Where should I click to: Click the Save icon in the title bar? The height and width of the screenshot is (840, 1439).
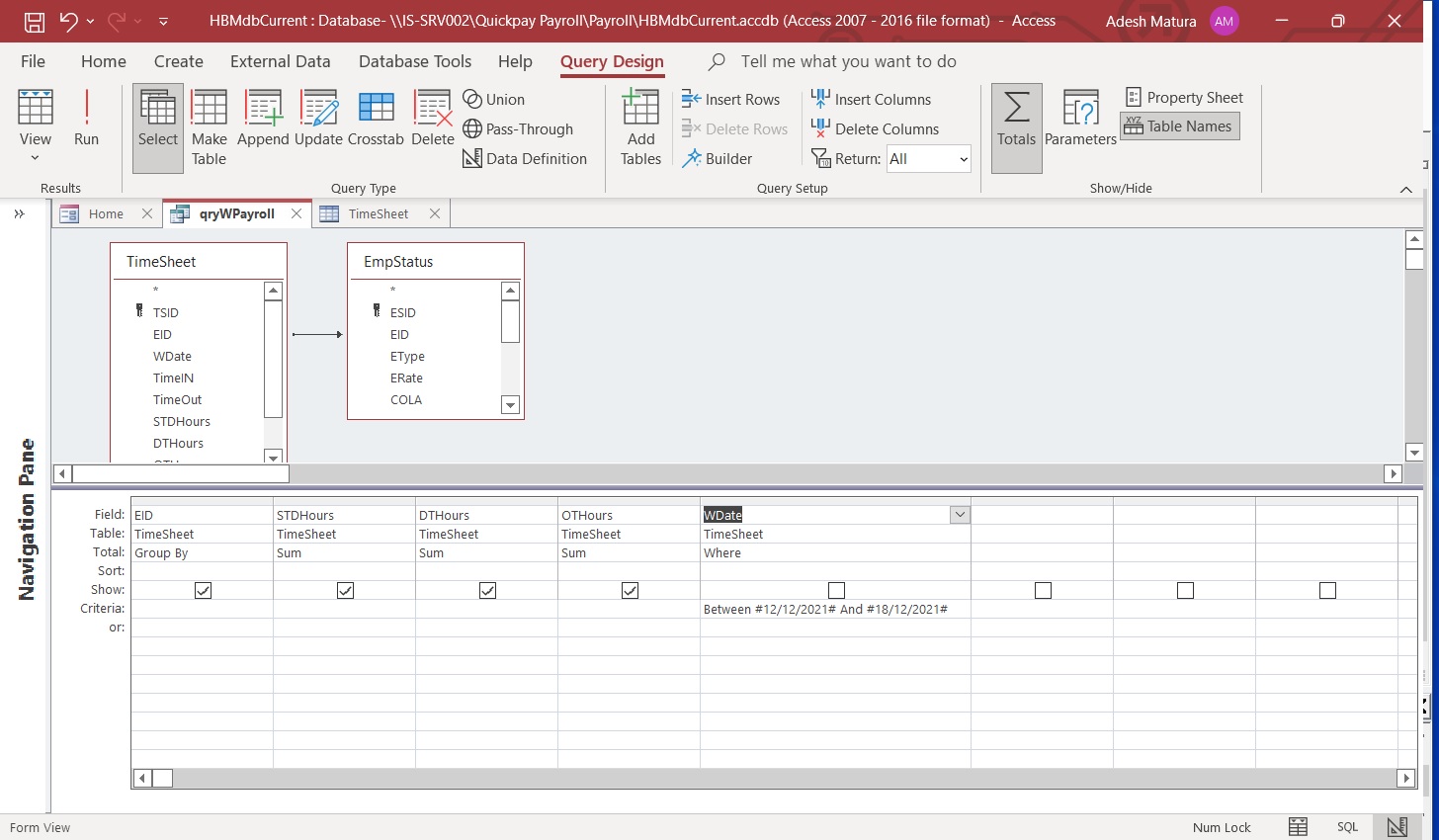click(34, 21)
